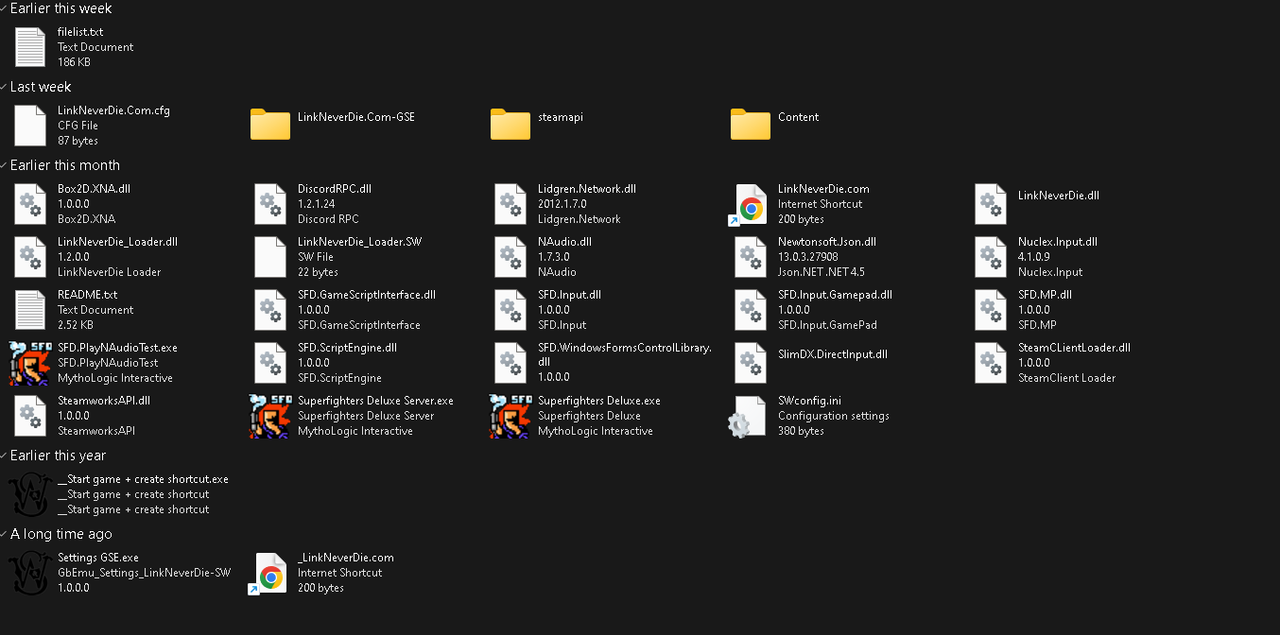Image resolution: width=1280 pixels, height=635 pixels.
Task: Click the 'LinkNeverDie_Loader.SW' file name
Action: click(360, 242)
